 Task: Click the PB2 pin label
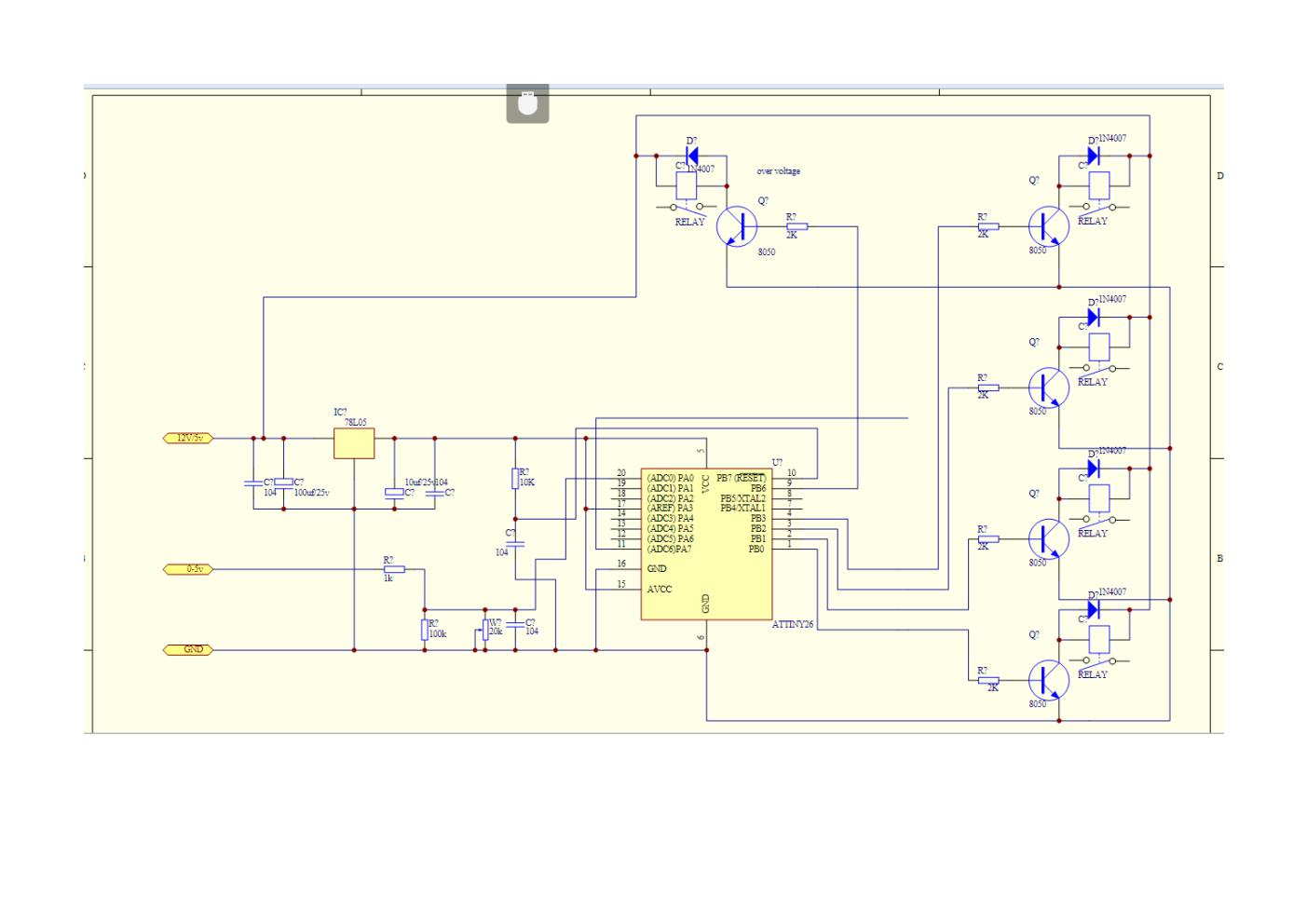pyautogui.click(x=757, y=528)
